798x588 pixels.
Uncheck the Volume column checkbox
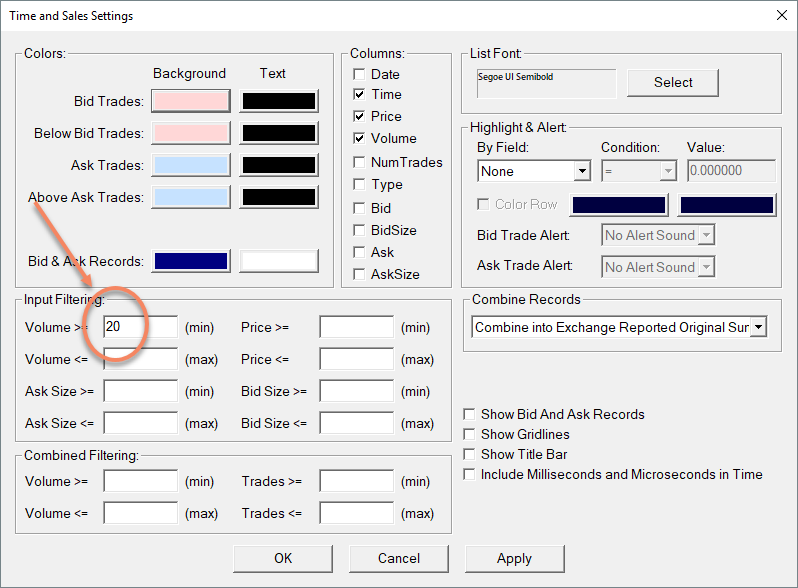[x=359, y=138]
